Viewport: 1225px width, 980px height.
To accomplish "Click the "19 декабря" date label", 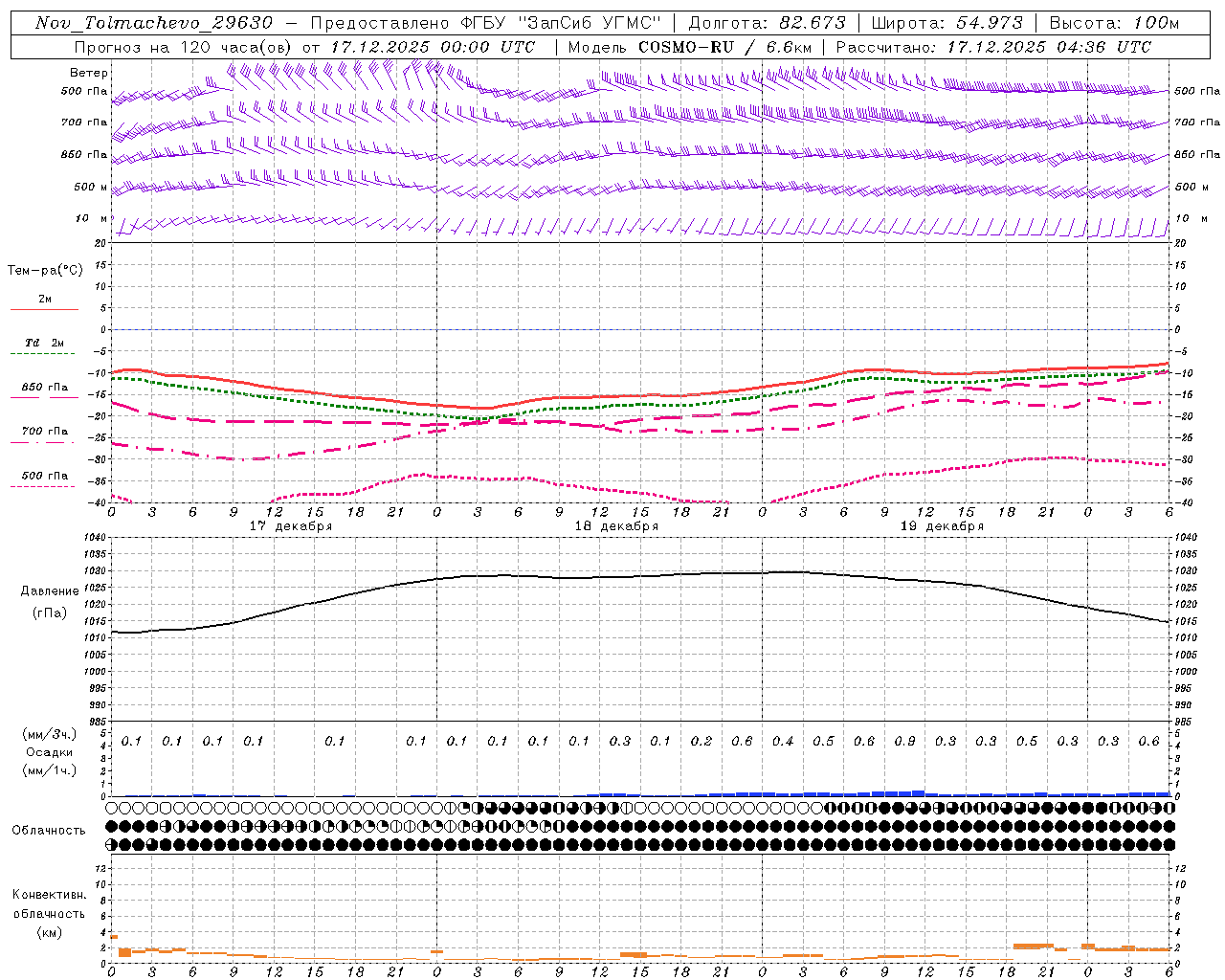I will (942, 526).
